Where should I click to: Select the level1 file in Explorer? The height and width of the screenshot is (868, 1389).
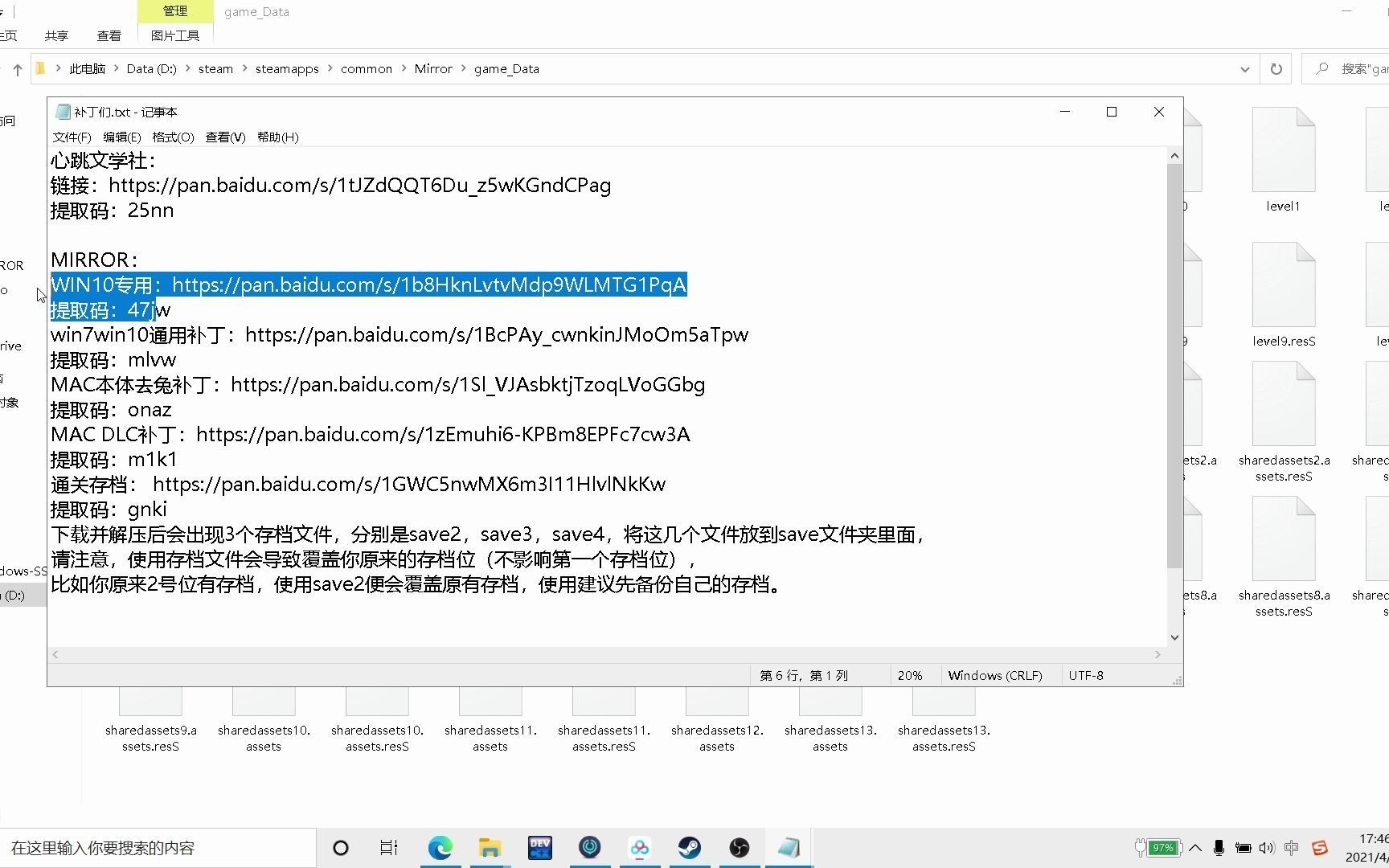click(1283, 160)
